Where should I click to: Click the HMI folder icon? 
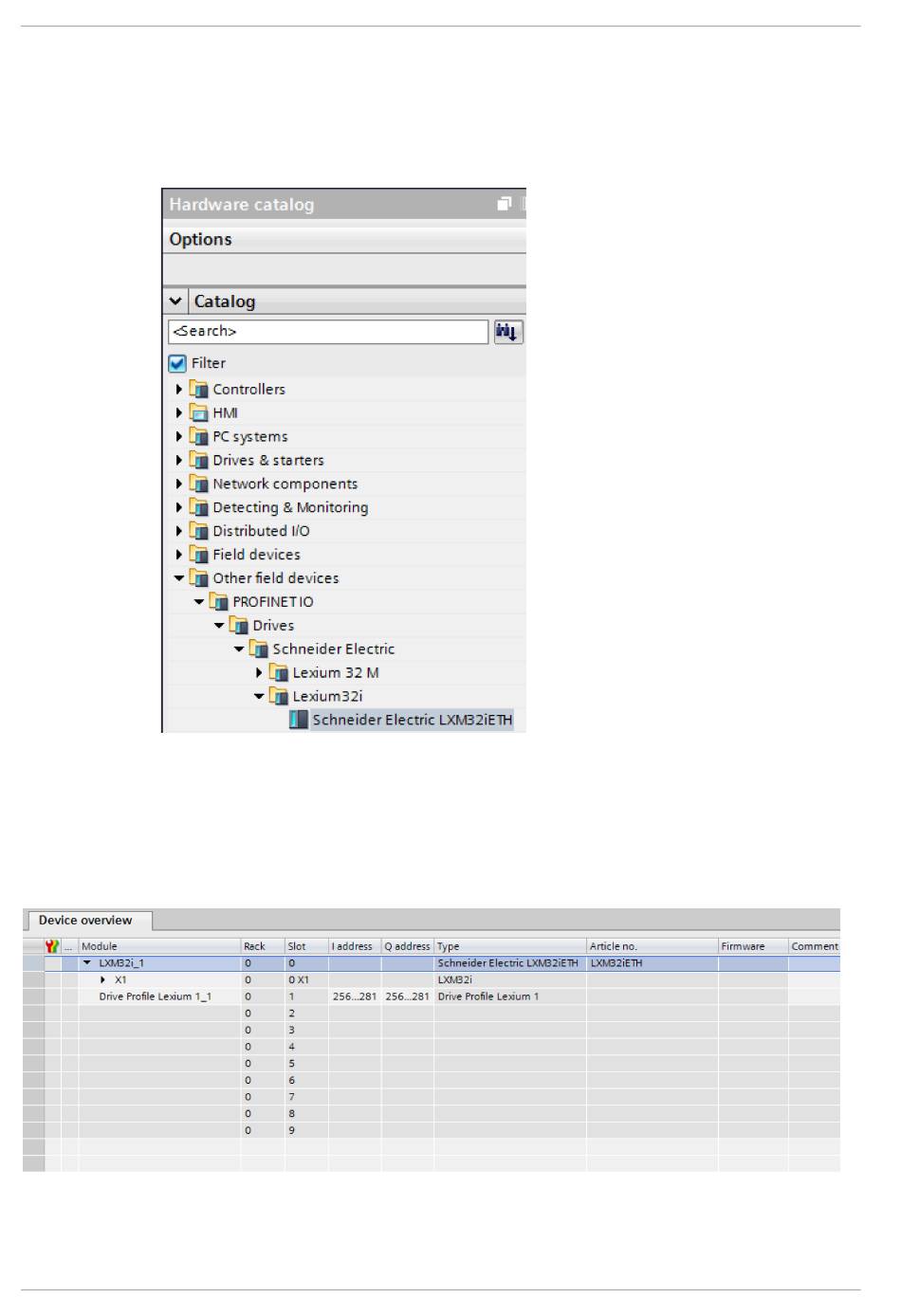click(198, 412)
